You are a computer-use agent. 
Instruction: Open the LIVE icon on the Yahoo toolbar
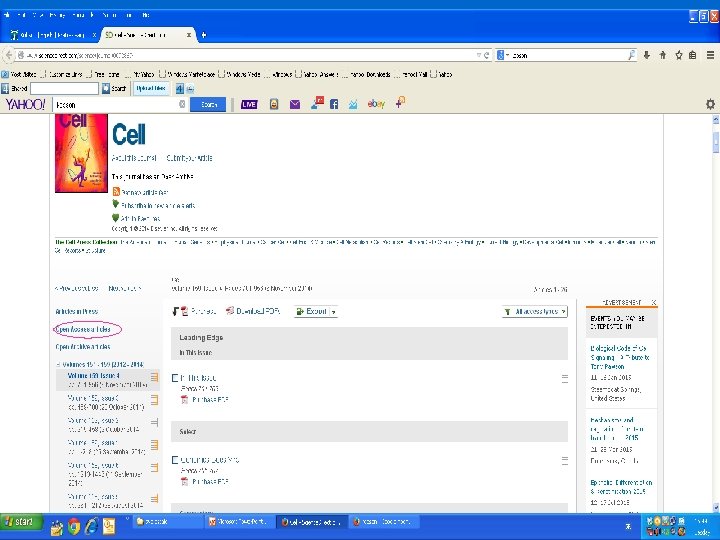249,105
